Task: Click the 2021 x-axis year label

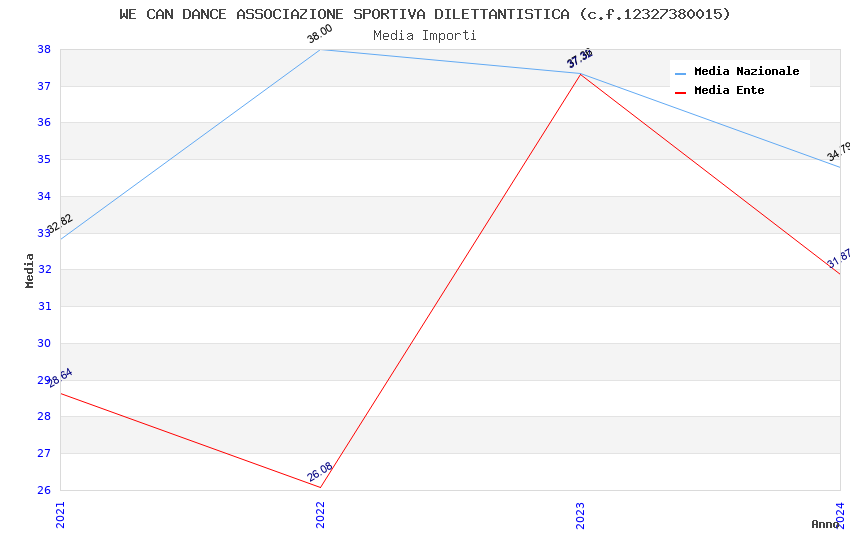Action: (x=60, y=515)
